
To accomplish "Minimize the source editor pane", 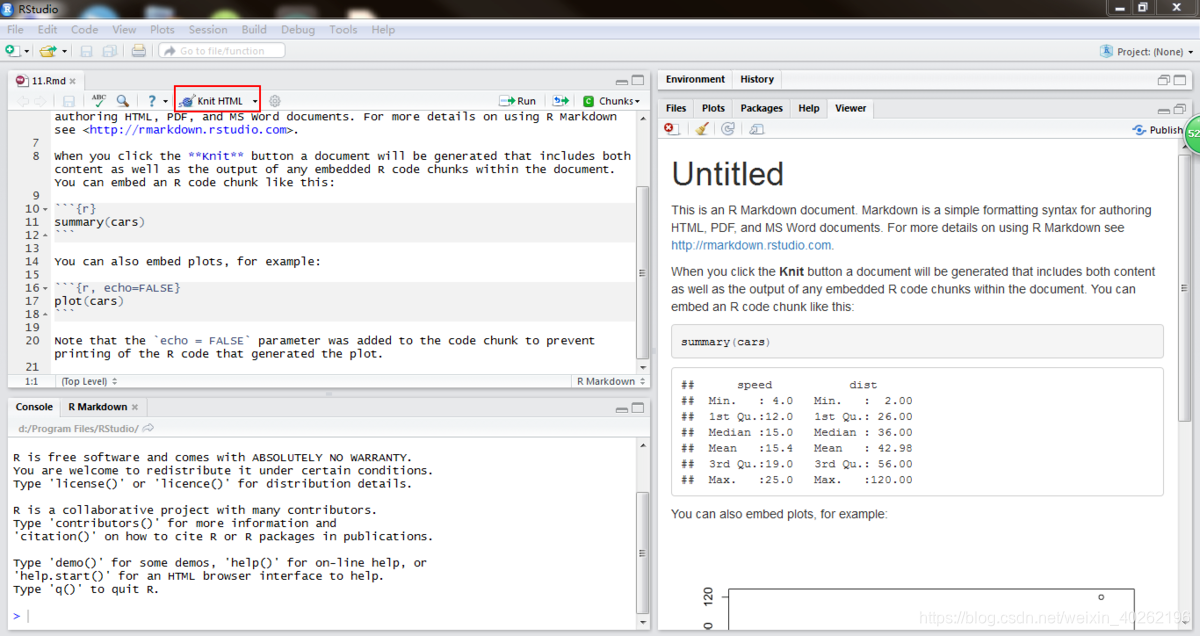I will 622,81.
